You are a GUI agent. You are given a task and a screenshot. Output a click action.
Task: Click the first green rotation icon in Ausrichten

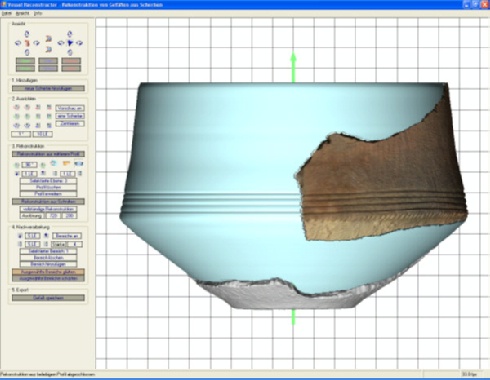coord(17,116)
